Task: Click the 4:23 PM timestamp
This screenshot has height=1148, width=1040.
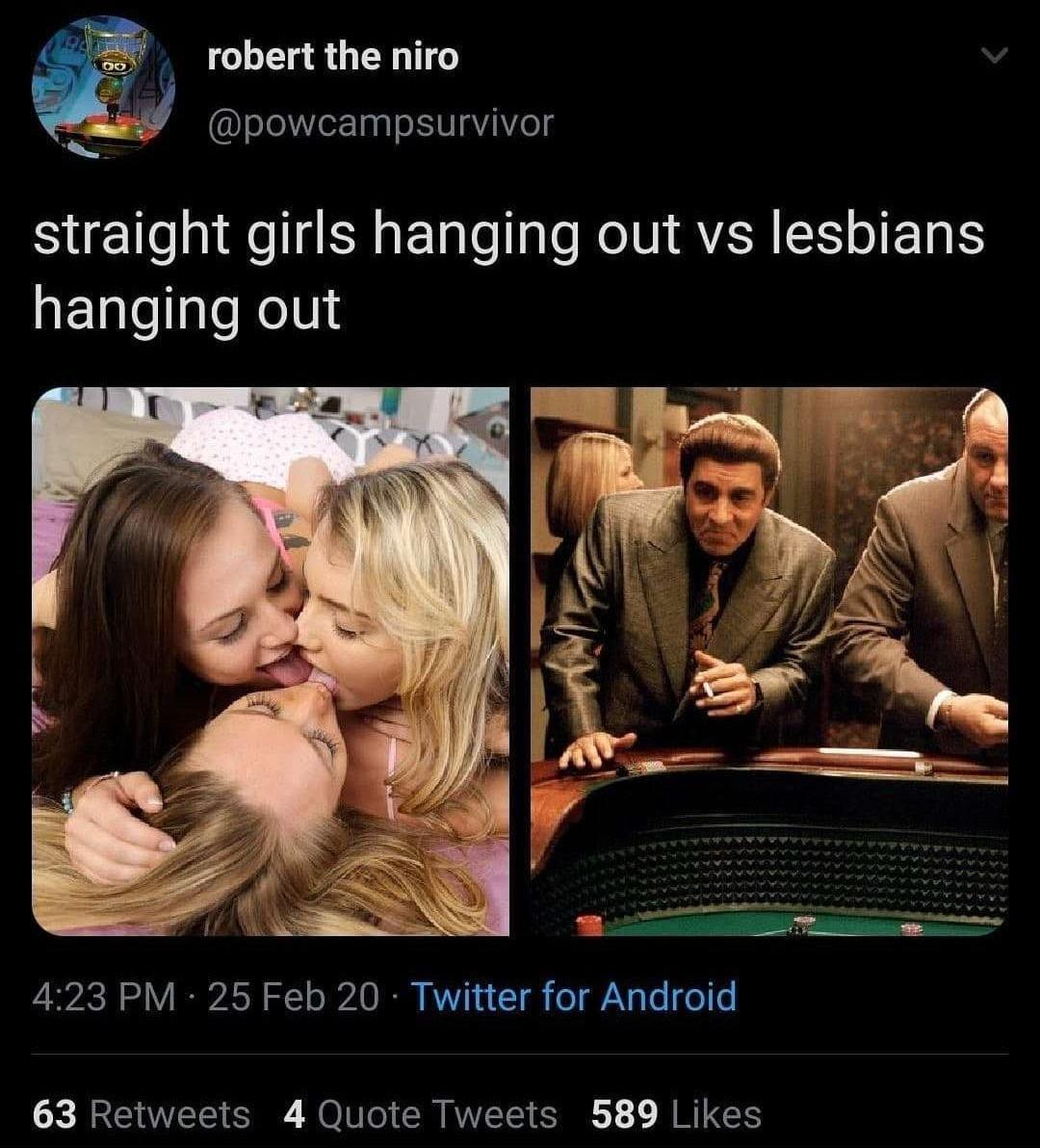Action: (x=104, y=997)
